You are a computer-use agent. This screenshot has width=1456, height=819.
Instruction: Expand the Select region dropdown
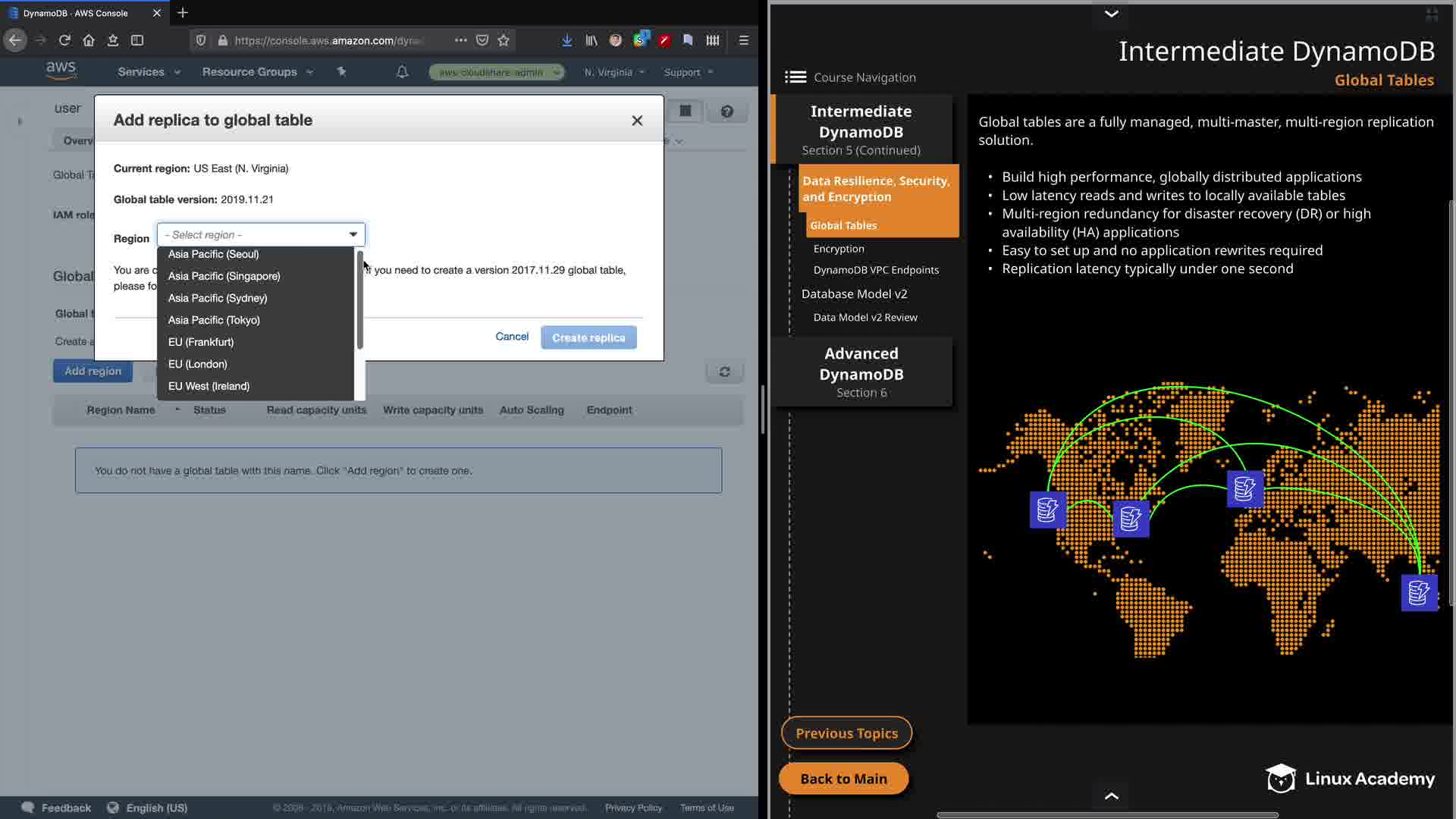[261, 234]
